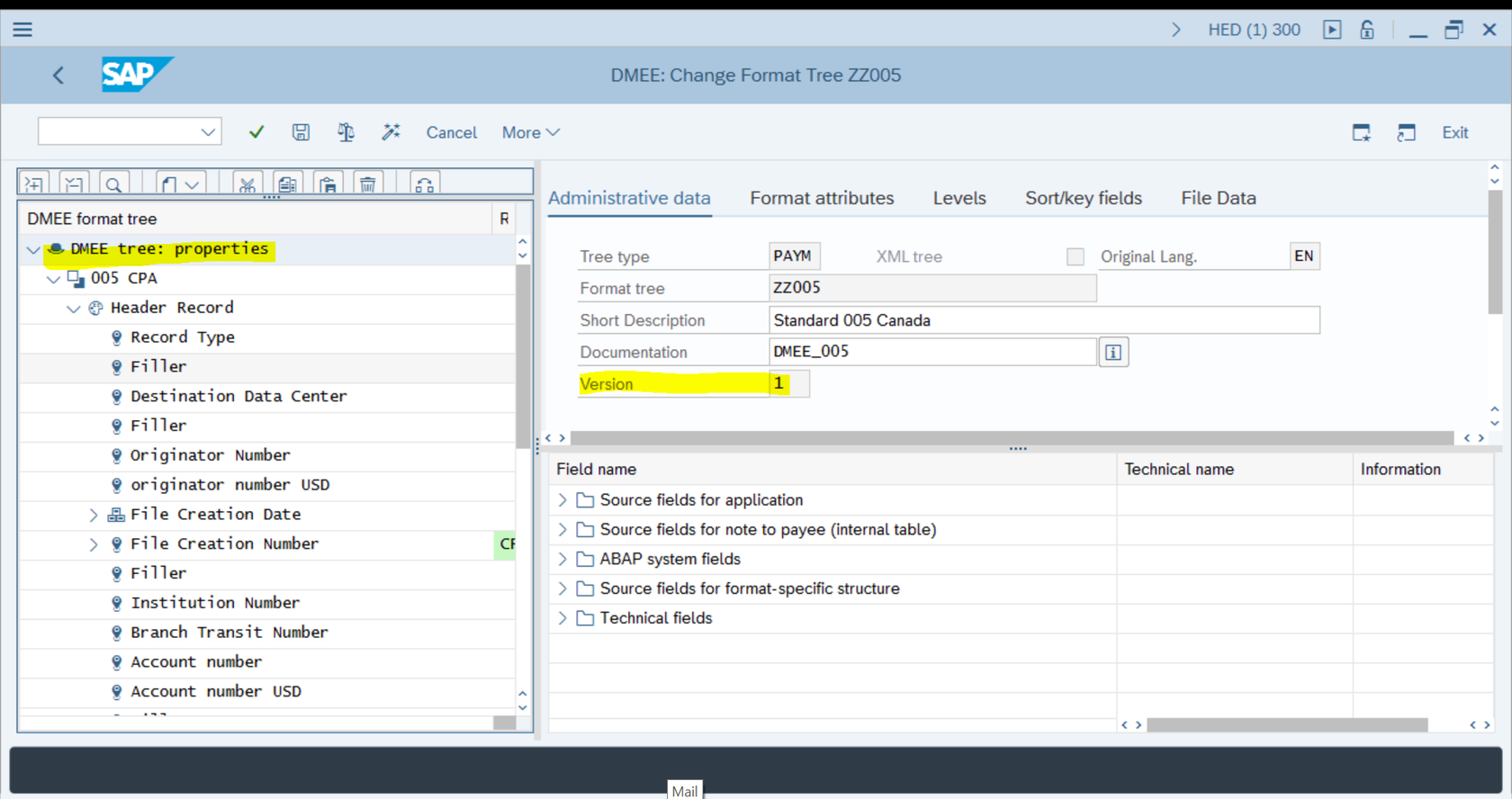Screen dimensions: 1512x799
Task: Expand the File Creation Date node
Action: 94,515
